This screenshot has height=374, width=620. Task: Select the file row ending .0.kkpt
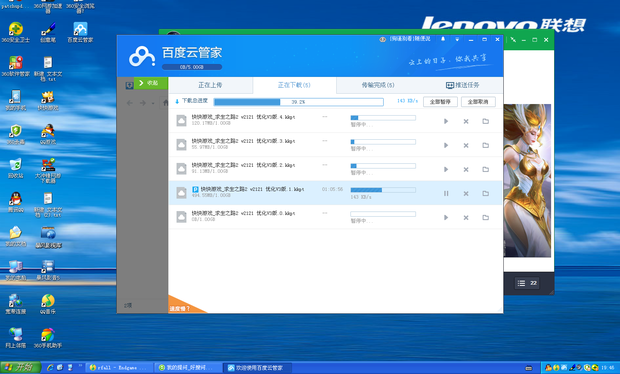[335, 217]
